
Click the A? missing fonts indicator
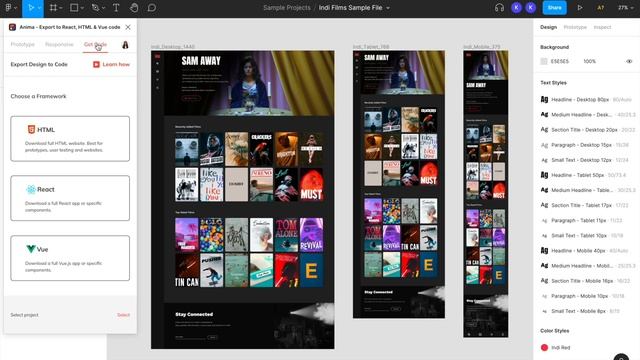[x=600, y=8]
